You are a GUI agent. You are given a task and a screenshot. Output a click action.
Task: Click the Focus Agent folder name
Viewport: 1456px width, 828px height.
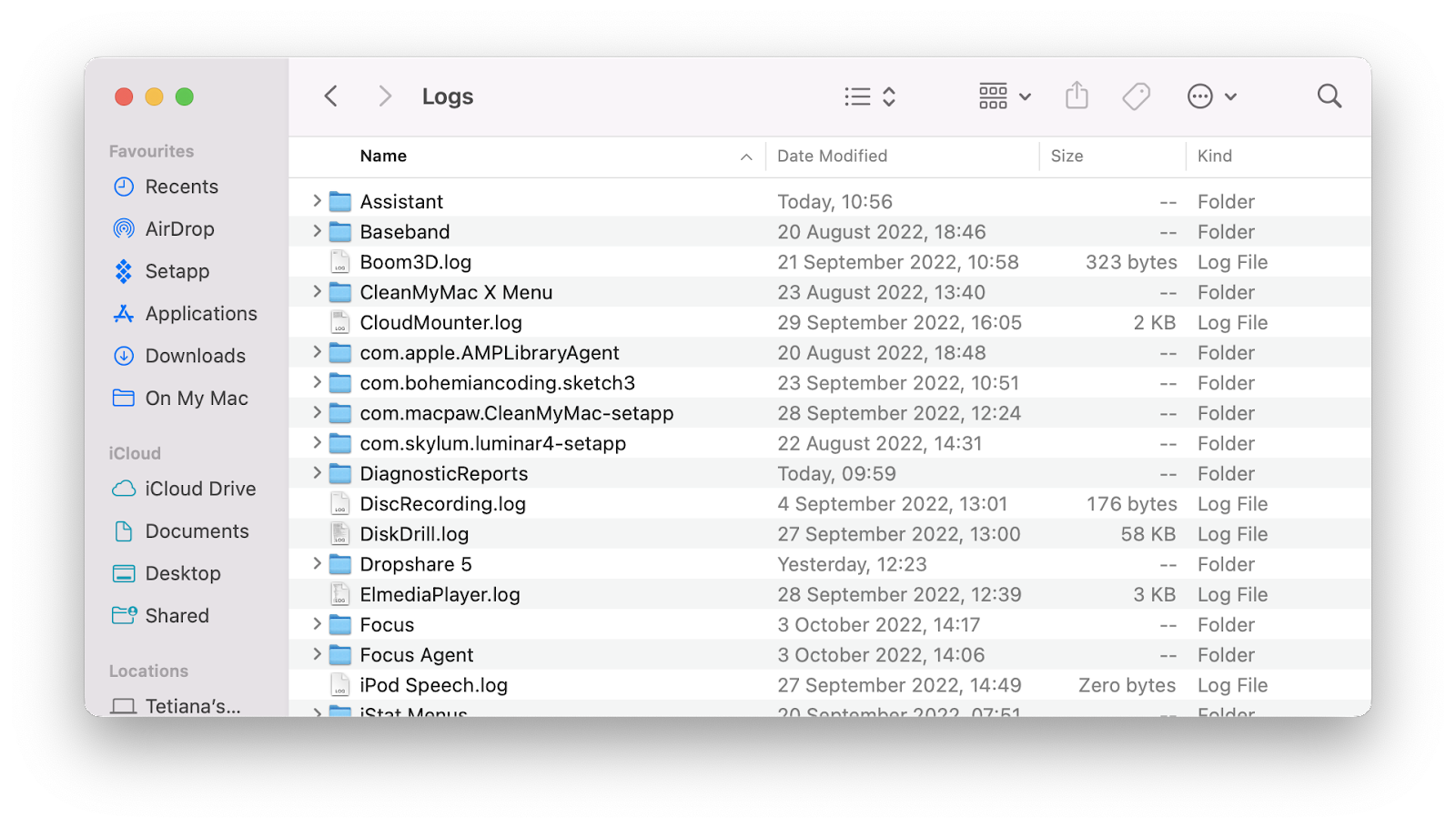click(417, 655)
